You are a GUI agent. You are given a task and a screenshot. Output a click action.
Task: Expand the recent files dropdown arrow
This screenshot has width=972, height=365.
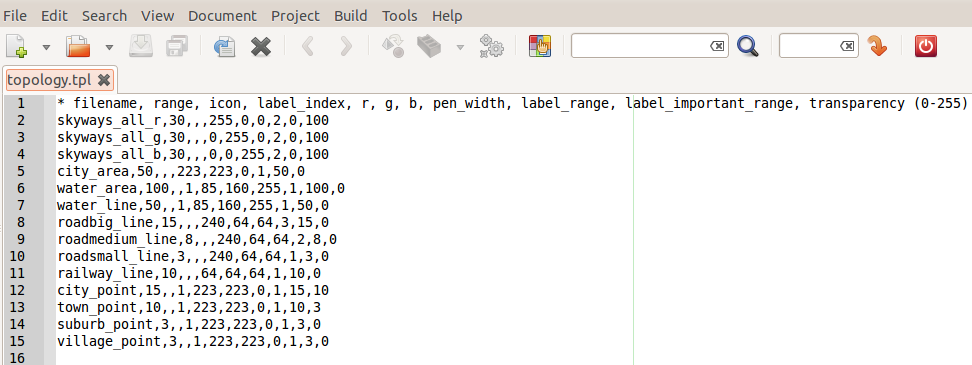coord(110,47)
